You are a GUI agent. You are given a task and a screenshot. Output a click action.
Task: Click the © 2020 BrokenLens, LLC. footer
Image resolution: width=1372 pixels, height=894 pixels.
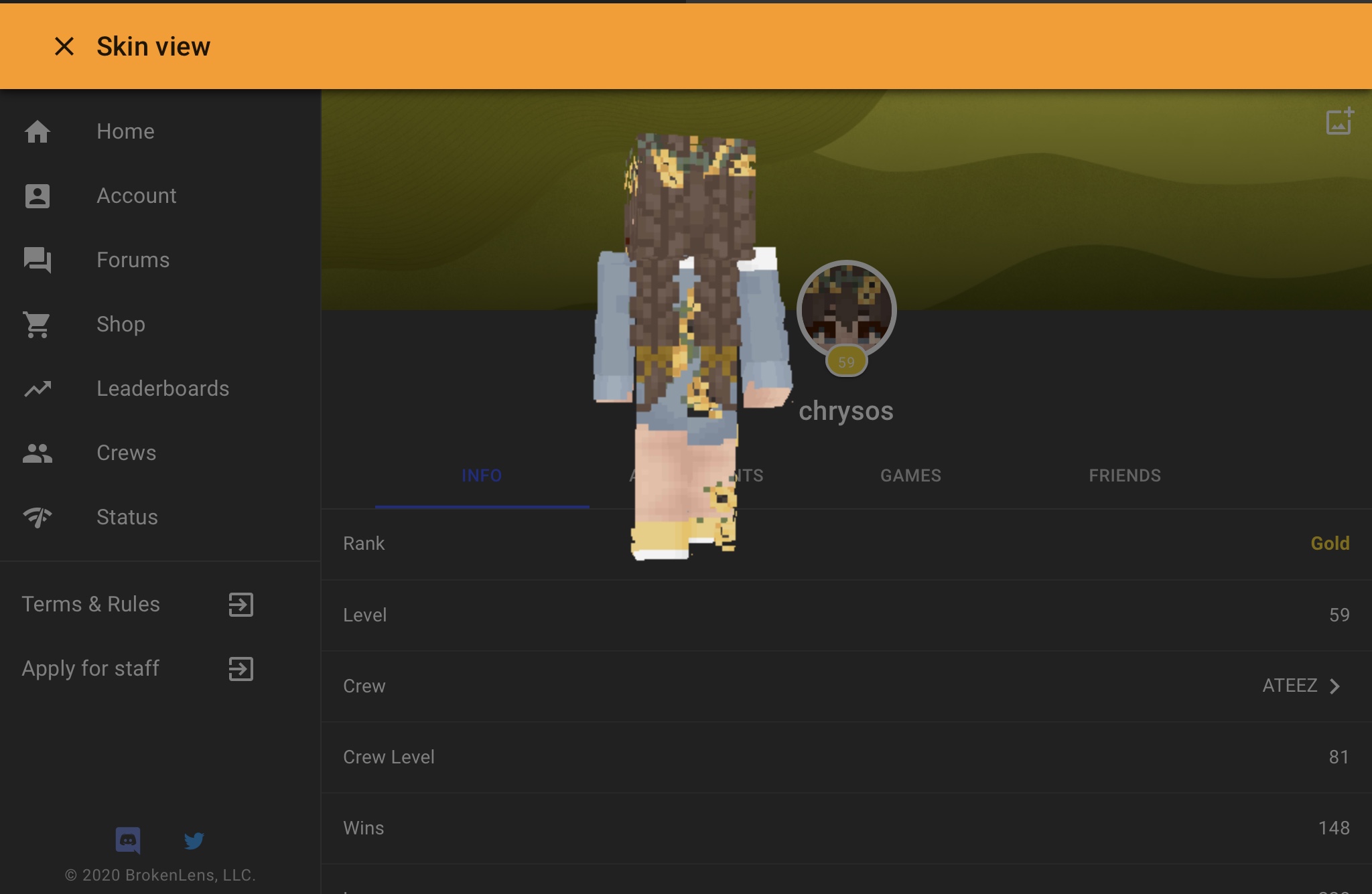pos(160,875)
